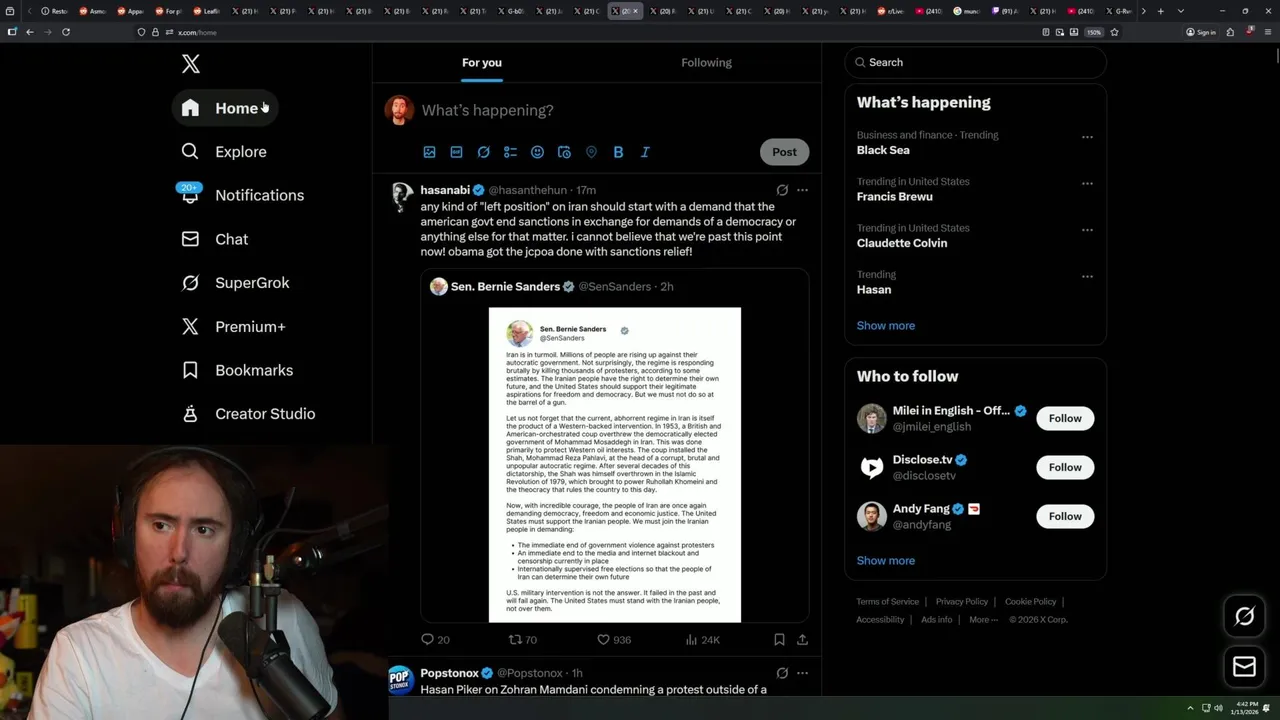
Task: Switch to the For you tab
Action: [x=482, y=62]
